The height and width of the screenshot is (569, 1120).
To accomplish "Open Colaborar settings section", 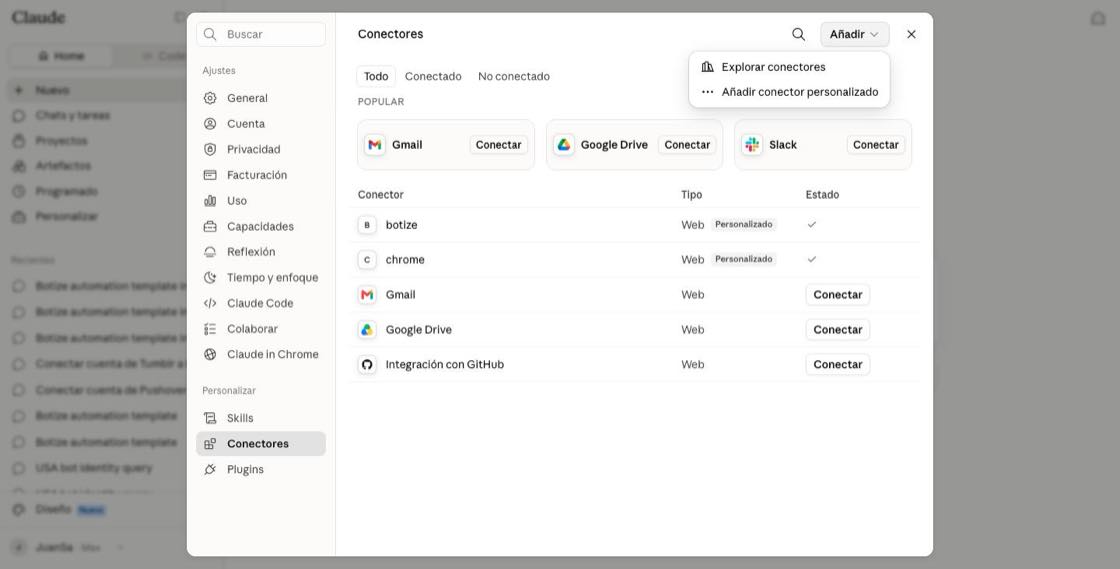I will tap(261, 329).
